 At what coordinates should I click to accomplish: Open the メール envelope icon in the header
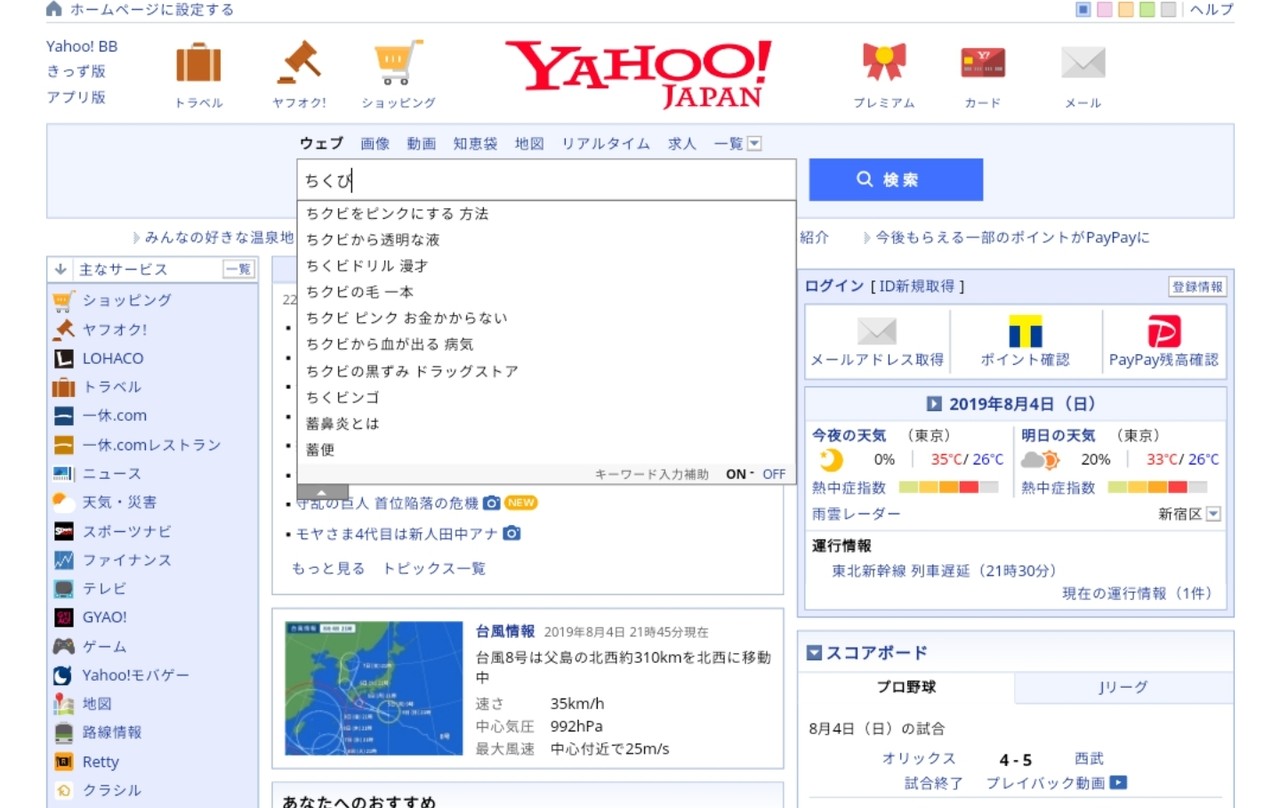click(1083, 63)
